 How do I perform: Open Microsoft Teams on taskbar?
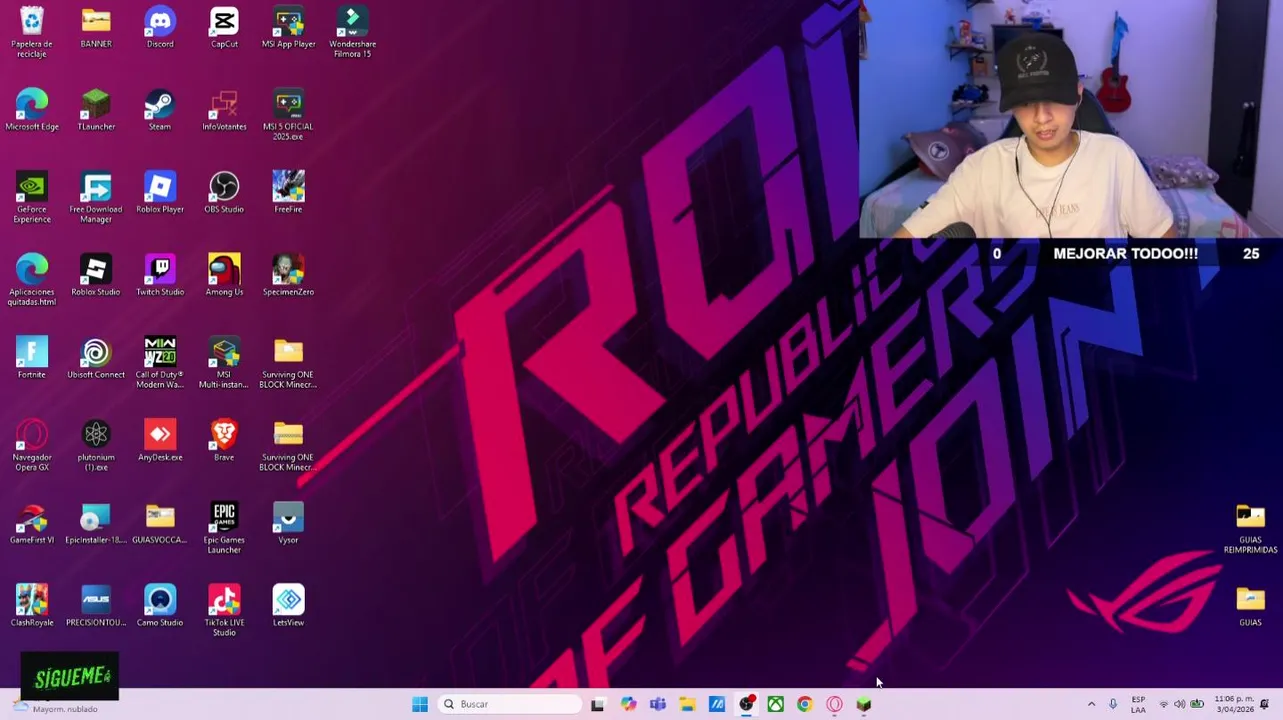[657, 704]
